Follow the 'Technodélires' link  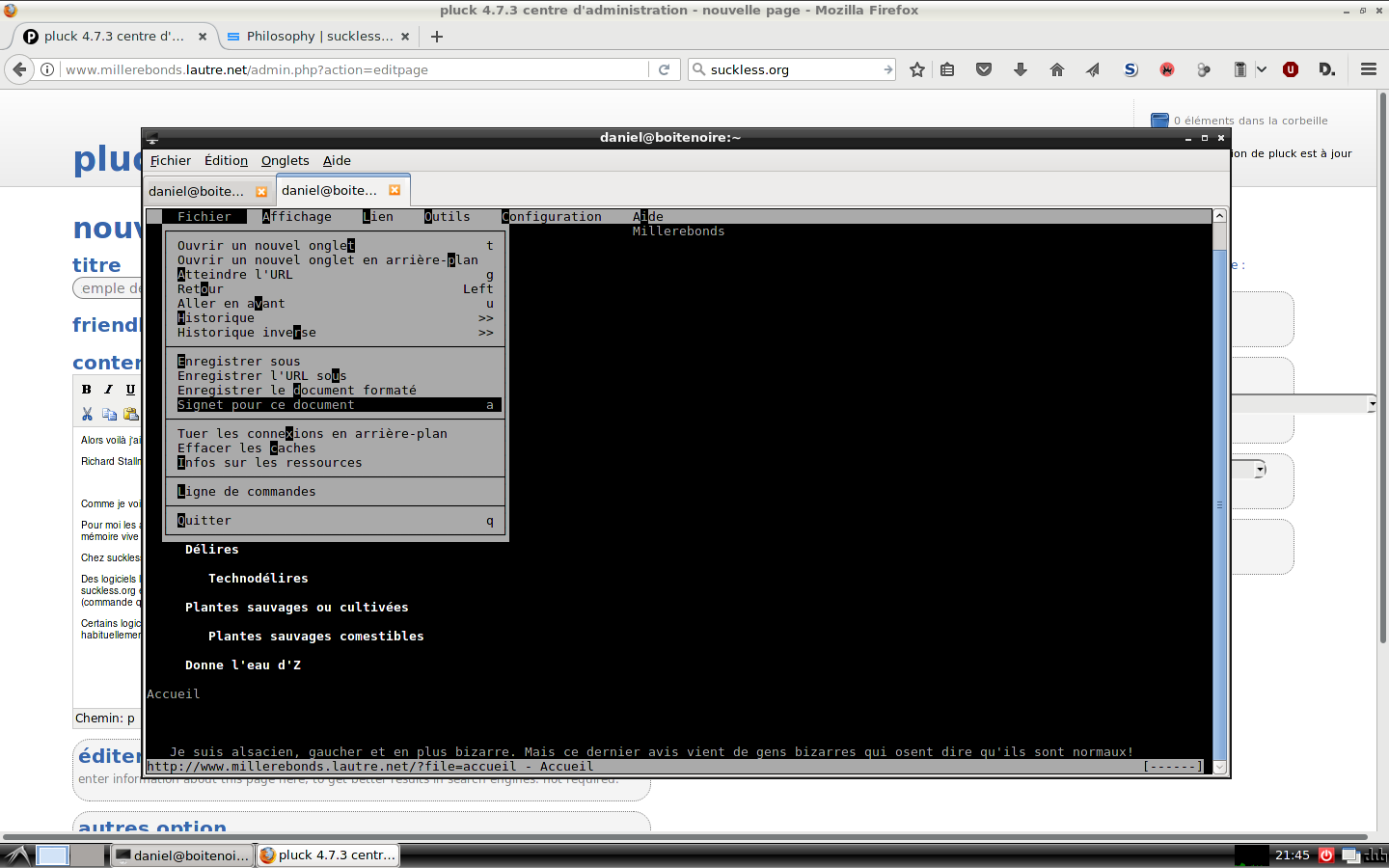(x=259, y=579)
